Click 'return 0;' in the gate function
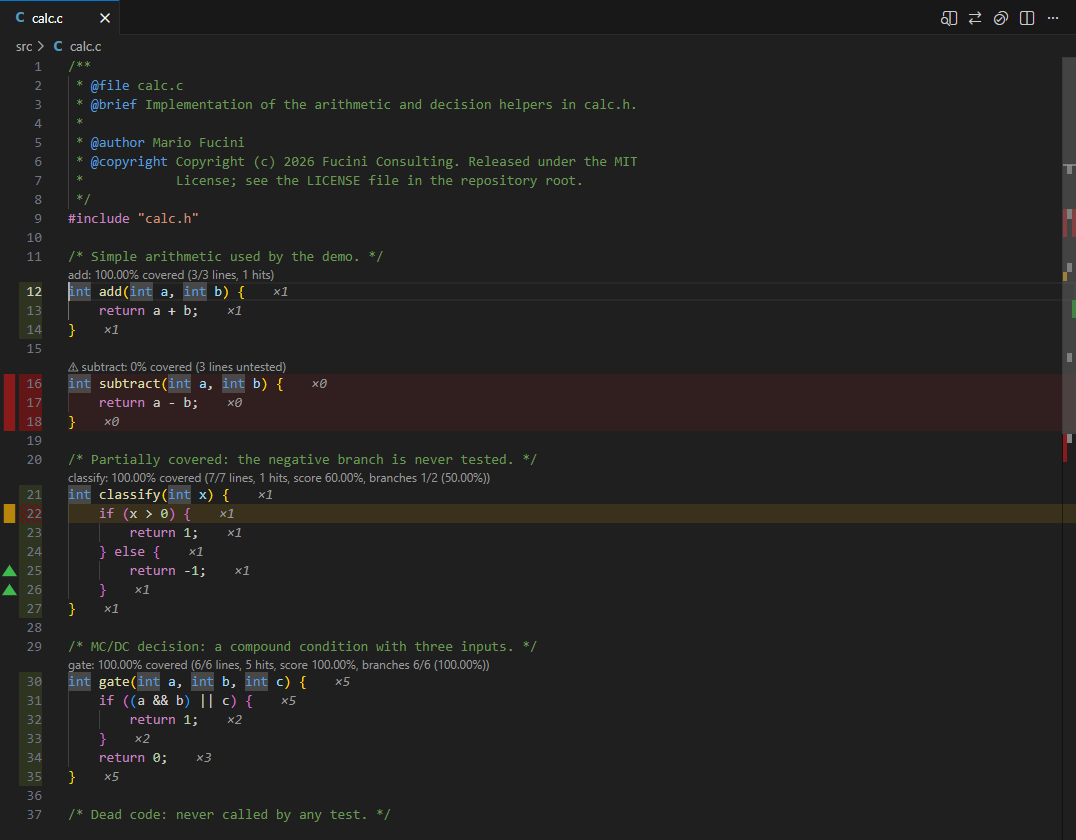Screen dimensions: 1076x840 tap(133, 758)
